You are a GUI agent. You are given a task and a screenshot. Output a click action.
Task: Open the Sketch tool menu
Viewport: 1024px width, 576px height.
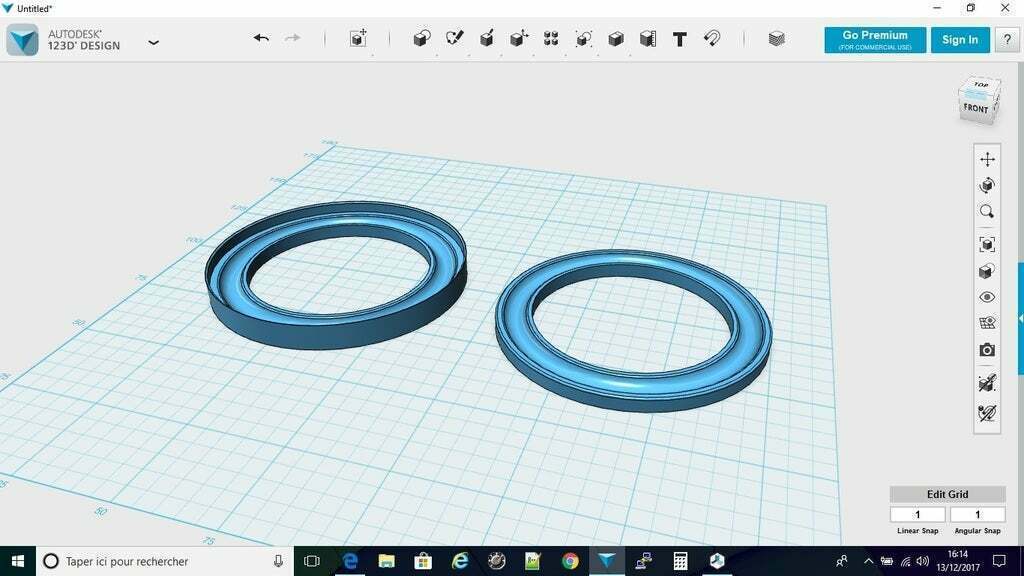(455, 39)
